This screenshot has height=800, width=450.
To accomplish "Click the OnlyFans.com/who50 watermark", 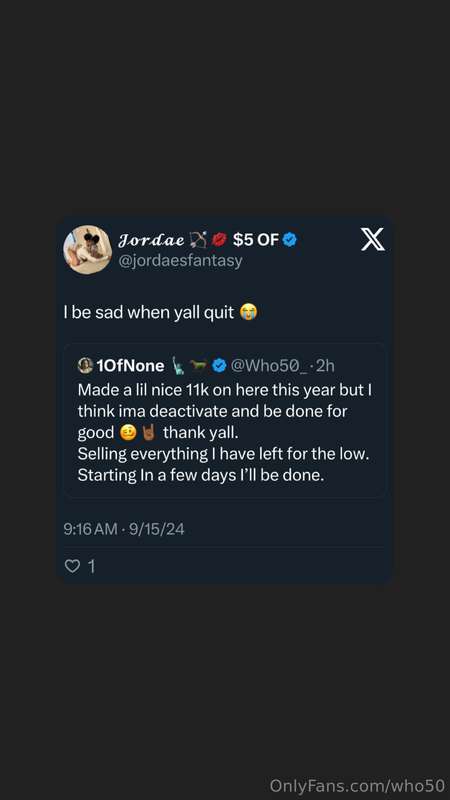I will click(x=357, y=785).
